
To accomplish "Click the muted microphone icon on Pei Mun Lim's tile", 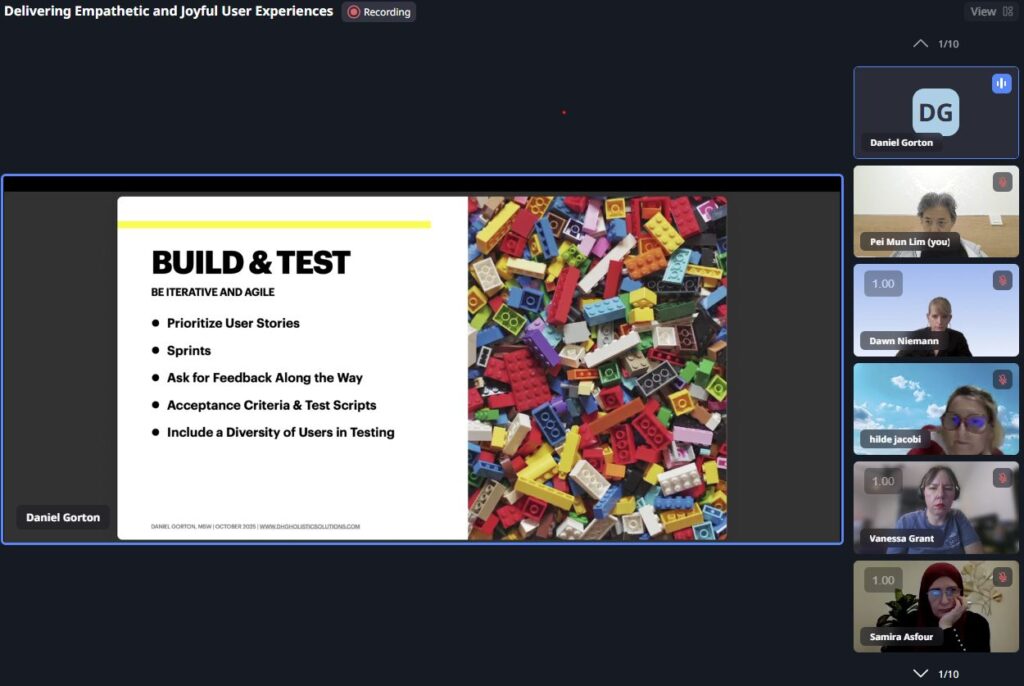I will [x=1001, y=182].
